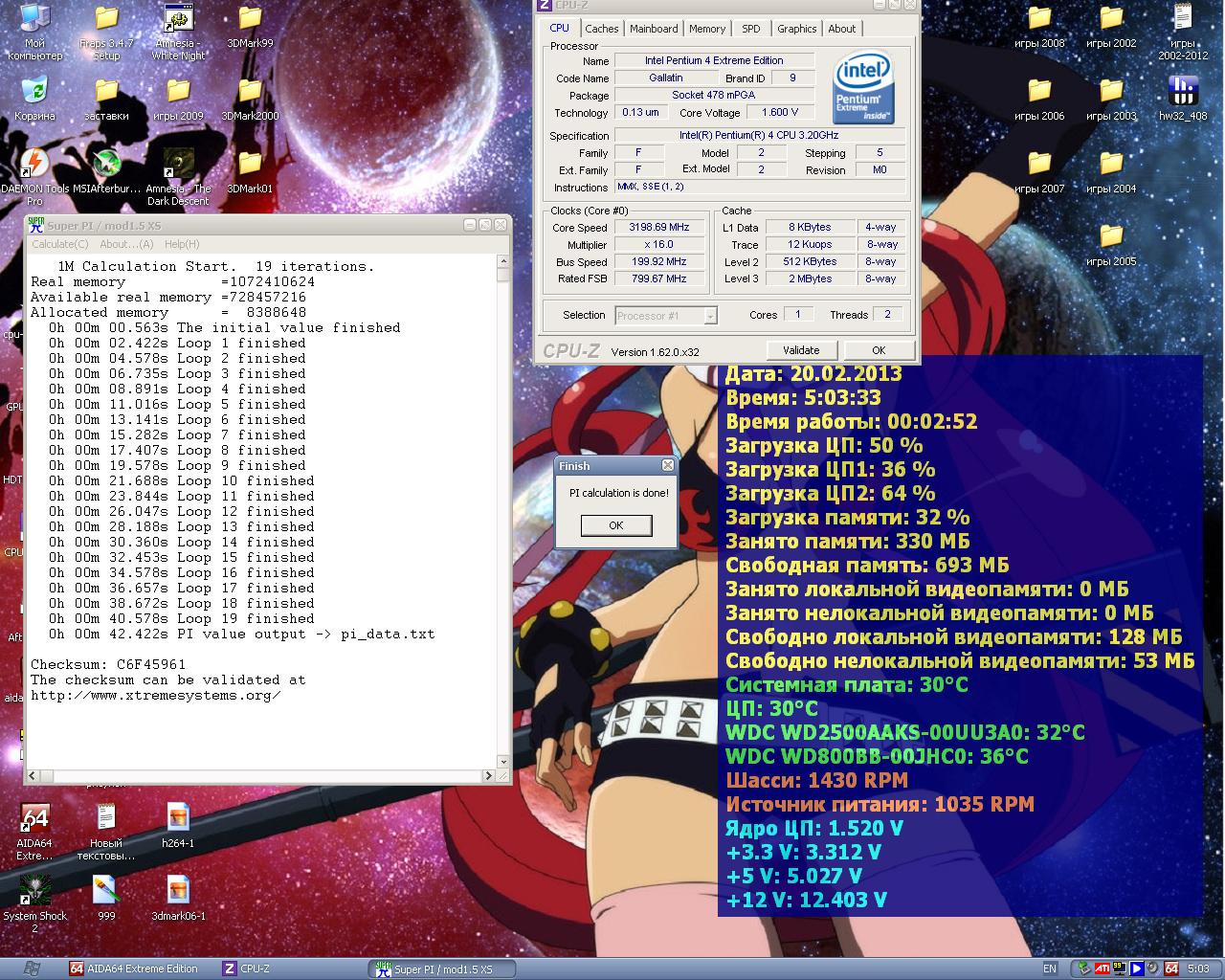Viewport: 1225px width, 980px height.
Task: Click the ATI tray icon
Action: coord(1102,969)
